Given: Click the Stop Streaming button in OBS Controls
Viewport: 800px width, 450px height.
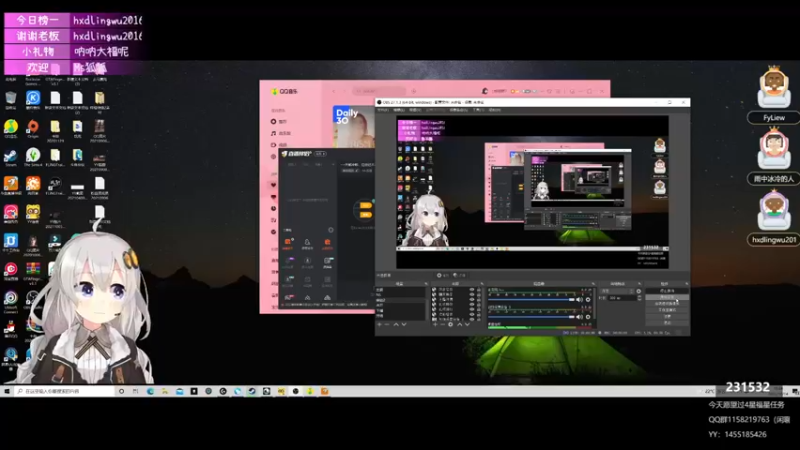Looking at the screenshot, I should click(667, 291).
